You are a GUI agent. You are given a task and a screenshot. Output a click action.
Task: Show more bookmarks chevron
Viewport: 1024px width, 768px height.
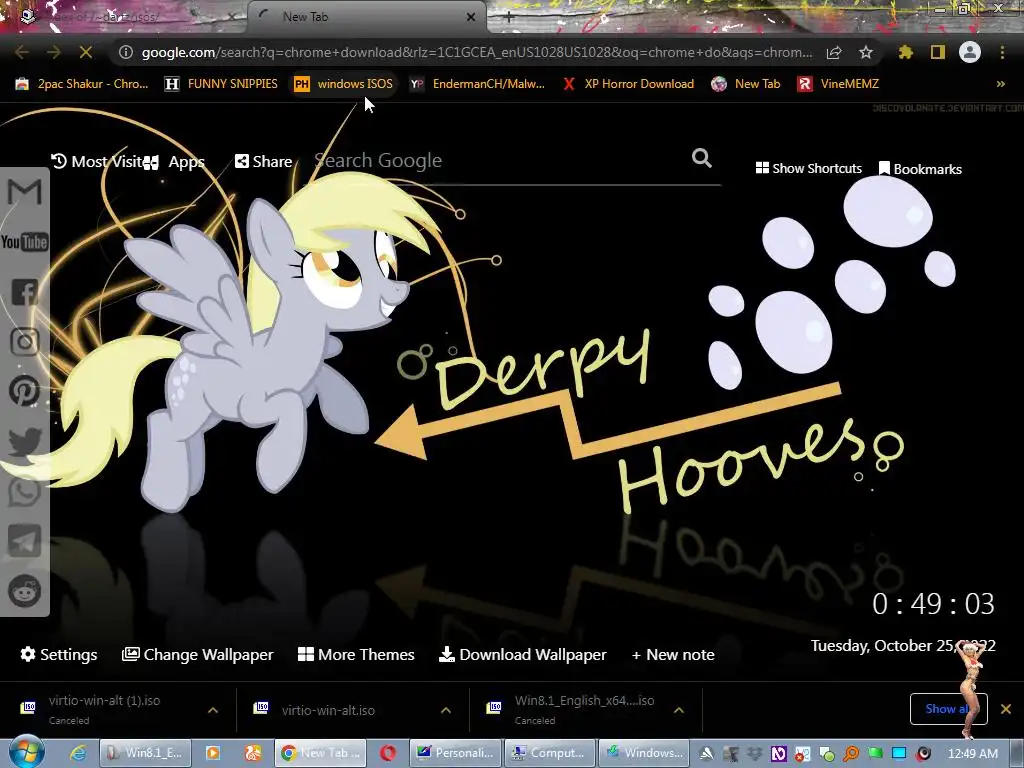pos(1000,84)
